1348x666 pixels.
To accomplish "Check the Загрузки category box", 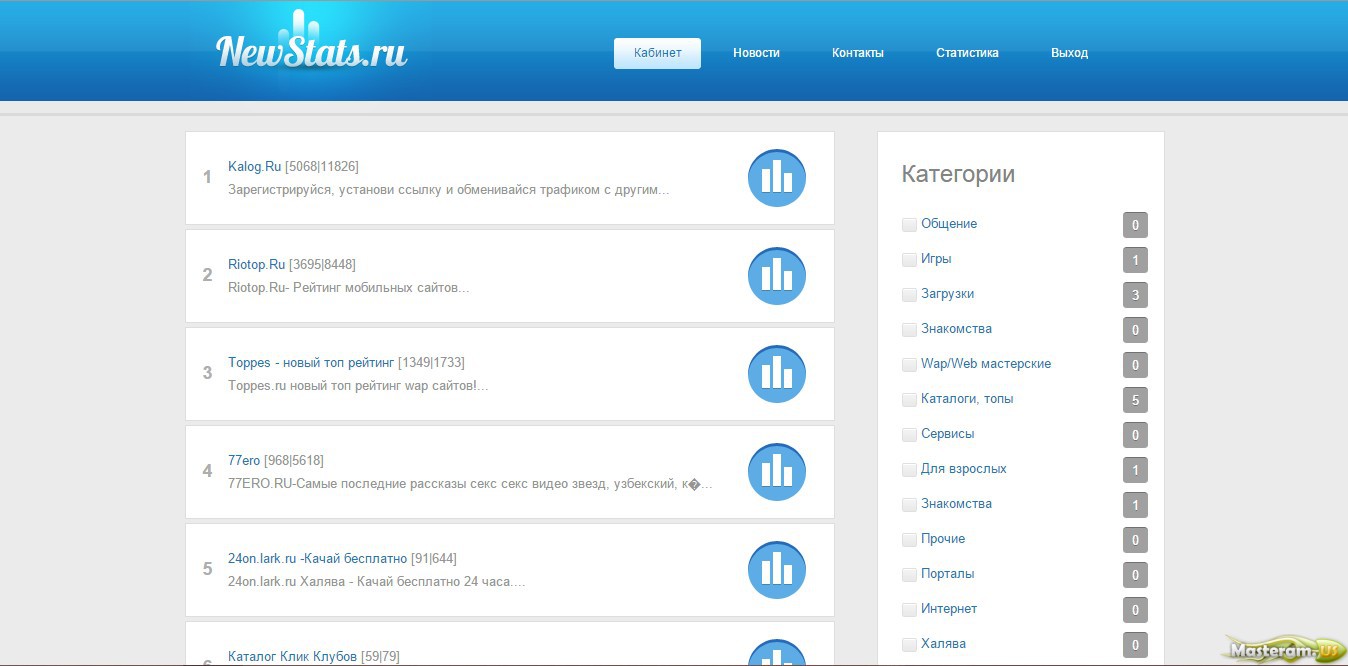I will 909,295.
